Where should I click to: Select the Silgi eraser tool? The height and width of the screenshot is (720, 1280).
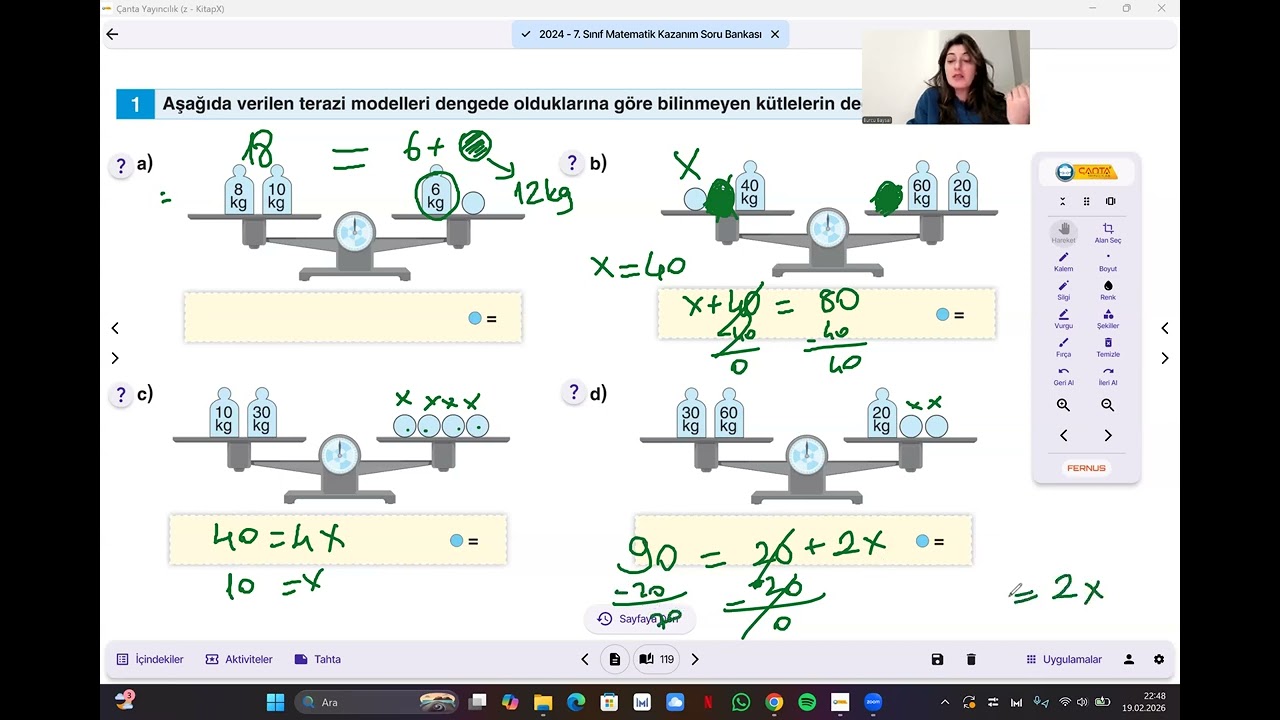tap(1064, 290)
